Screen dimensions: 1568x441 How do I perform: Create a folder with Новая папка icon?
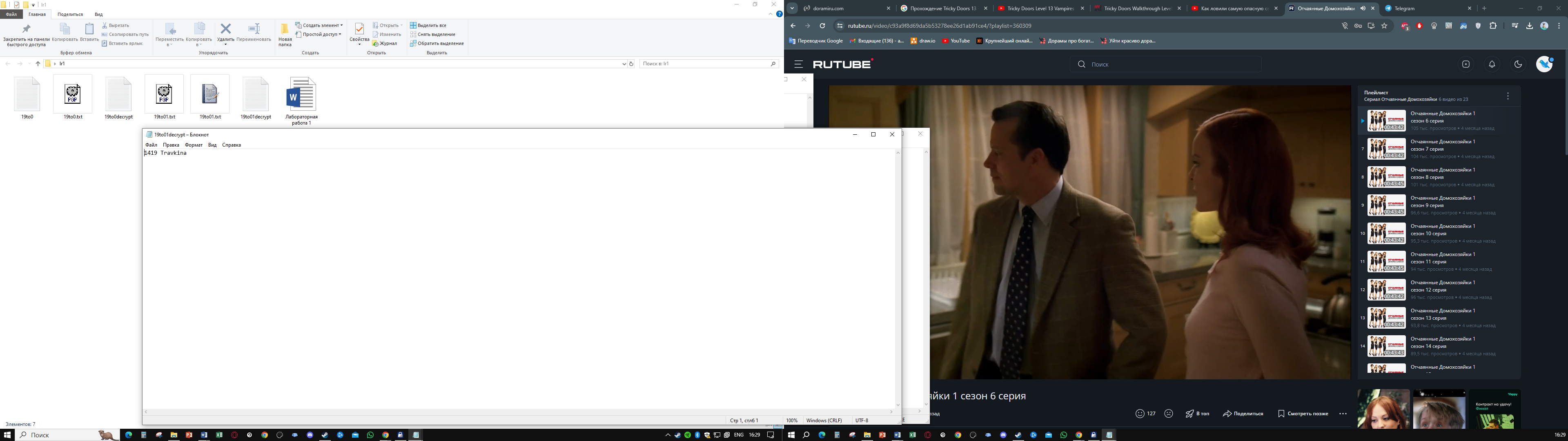pyautogui.click(x=285, y=35)
